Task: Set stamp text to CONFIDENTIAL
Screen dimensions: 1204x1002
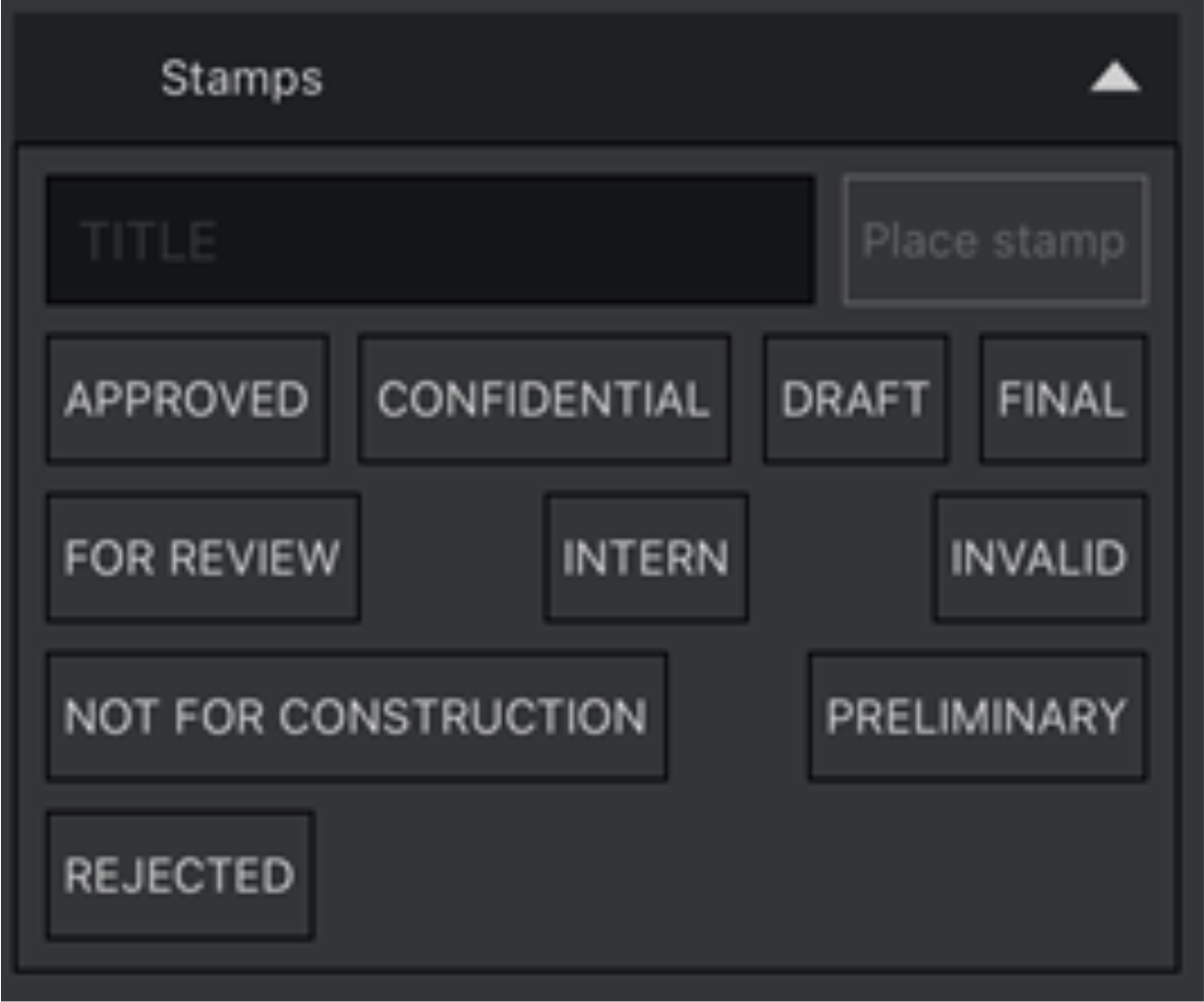Action: tap(544, 399)
